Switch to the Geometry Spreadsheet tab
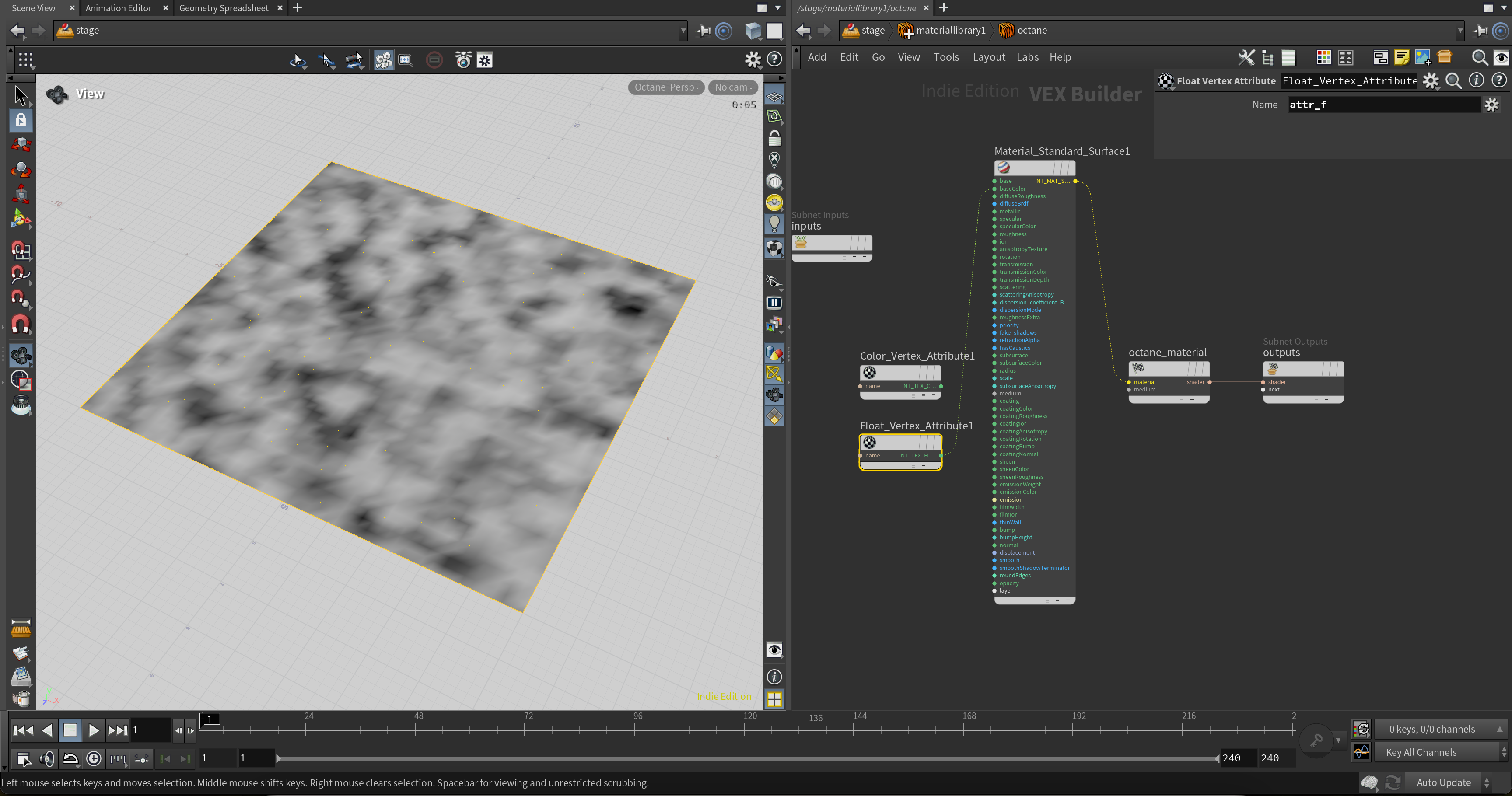The width and height of the screenshot is (1512, 796). point(224,8)
